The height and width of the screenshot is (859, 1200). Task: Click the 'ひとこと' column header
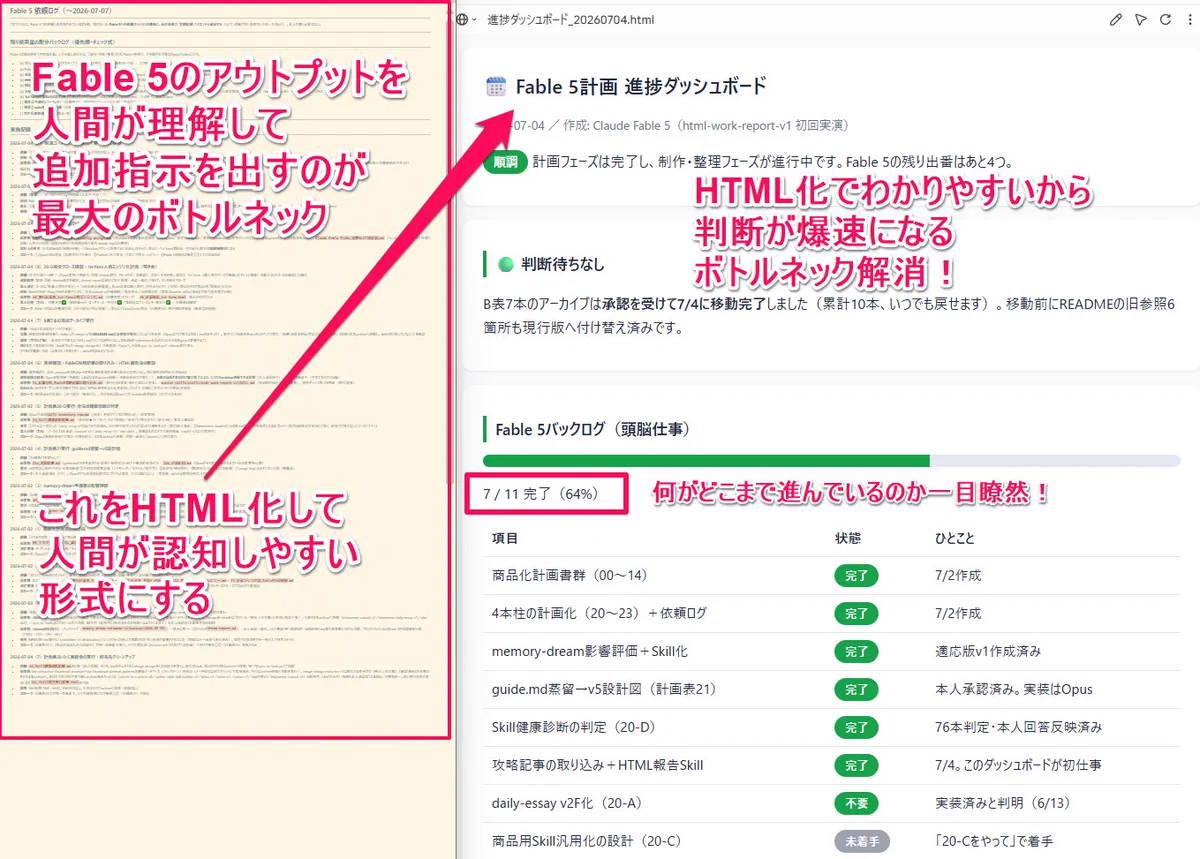[954, 538]
